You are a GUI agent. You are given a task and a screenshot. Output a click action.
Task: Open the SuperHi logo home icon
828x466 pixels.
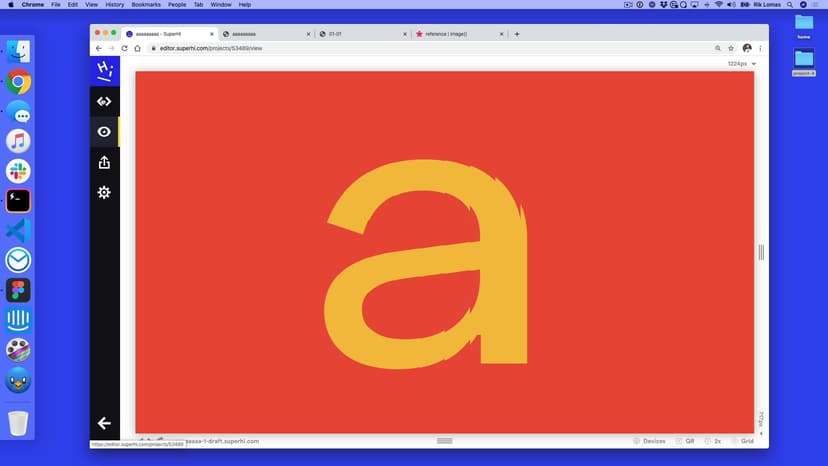(104, 70)
